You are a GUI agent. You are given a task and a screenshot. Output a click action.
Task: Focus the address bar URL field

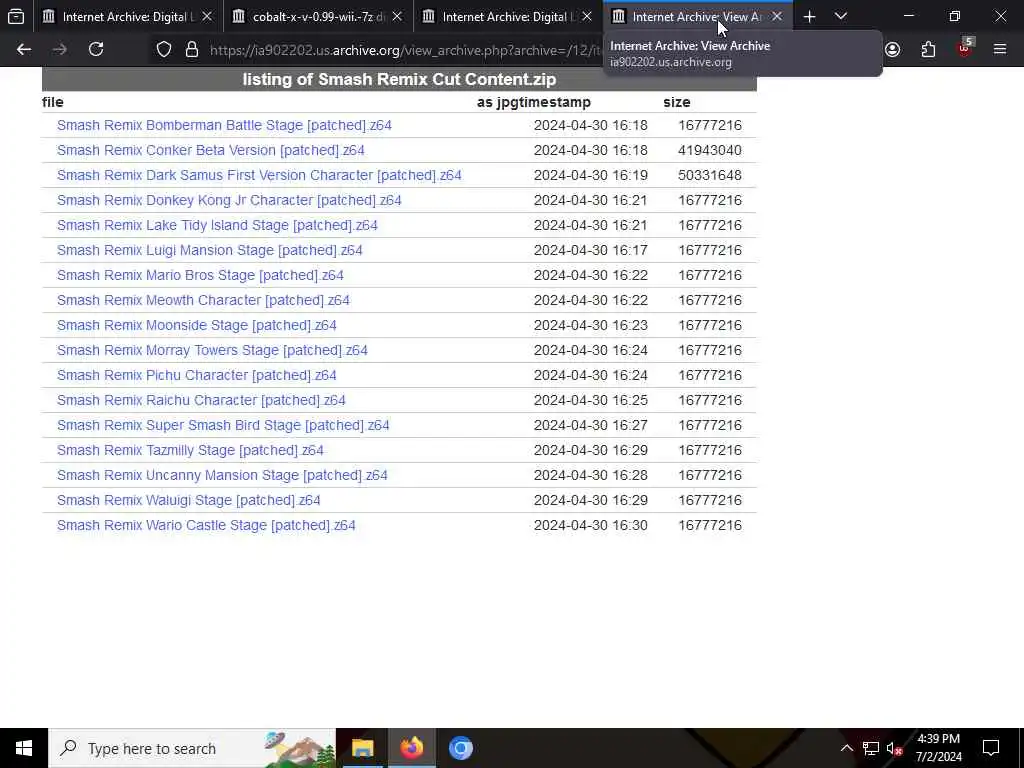coord(405,50)
